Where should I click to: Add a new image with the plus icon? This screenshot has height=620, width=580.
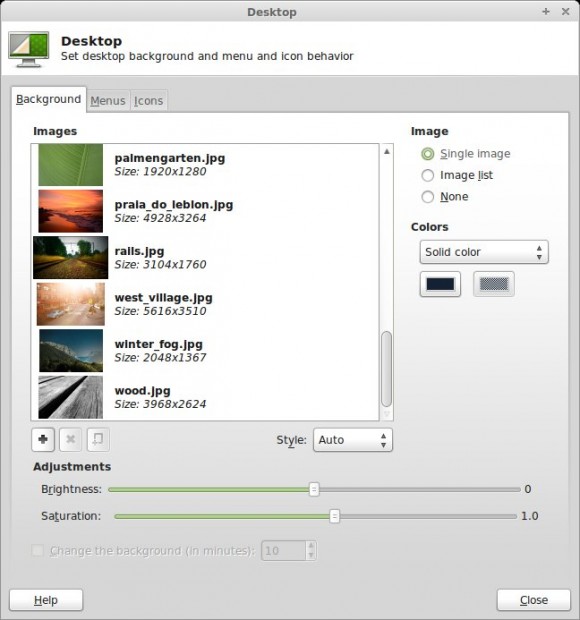(x=43, y=439)
